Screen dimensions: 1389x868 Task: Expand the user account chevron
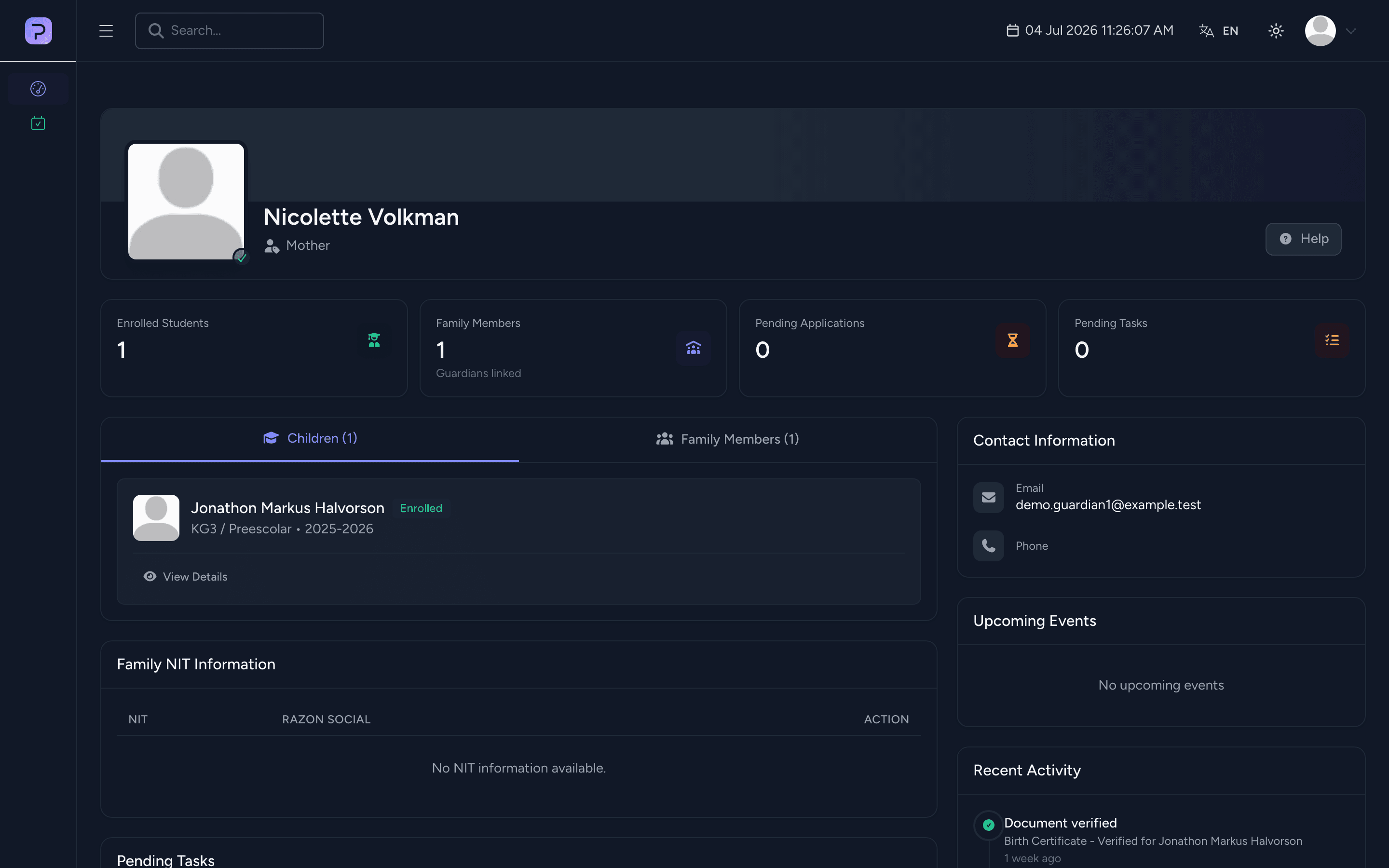click(1350, 31)
